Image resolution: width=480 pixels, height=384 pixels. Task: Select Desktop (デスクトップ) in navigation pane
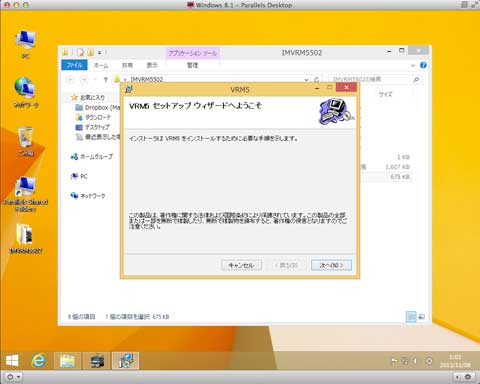pos(93,127)
